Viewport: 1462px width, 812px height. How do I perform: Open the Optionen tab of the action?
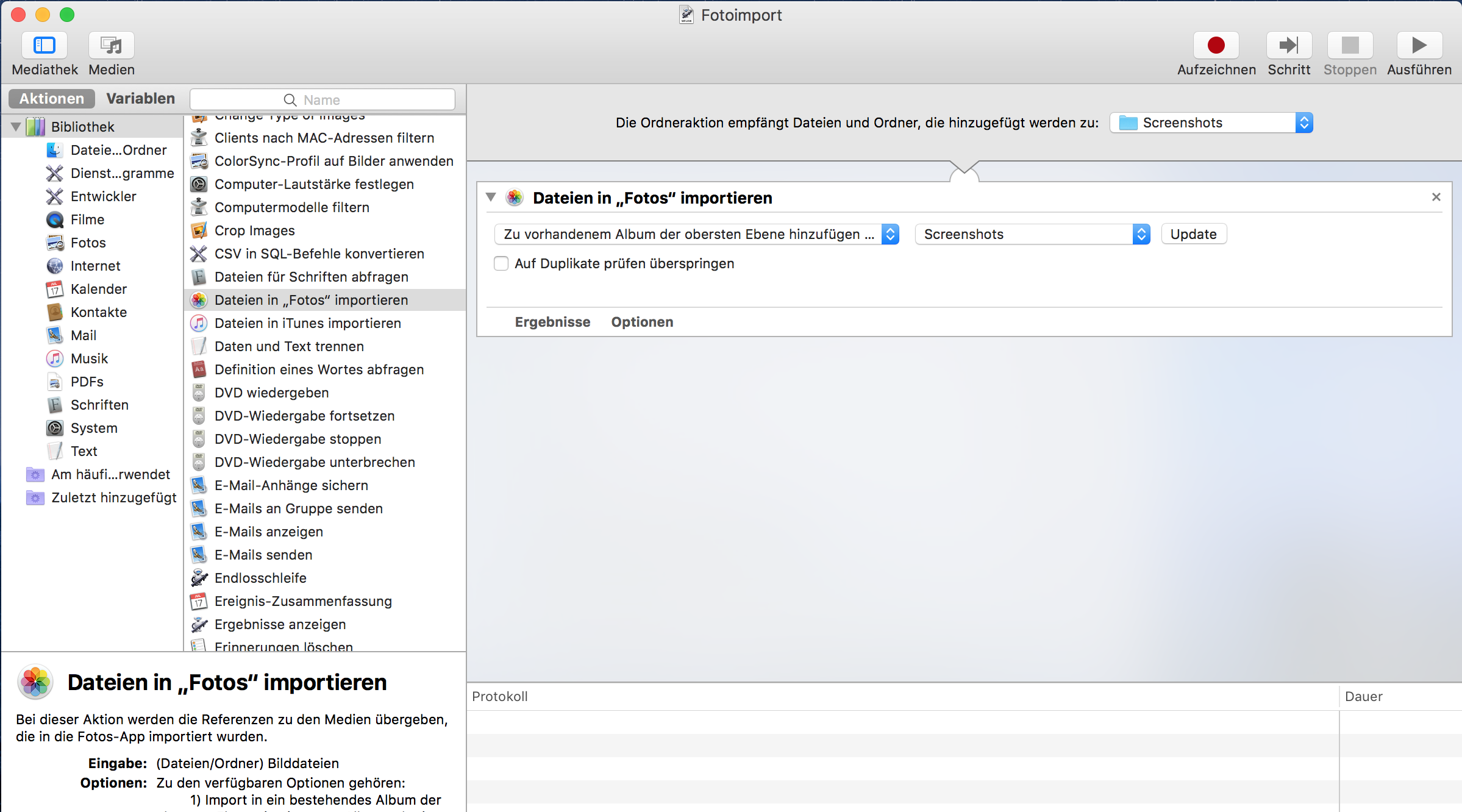point(642,322)
